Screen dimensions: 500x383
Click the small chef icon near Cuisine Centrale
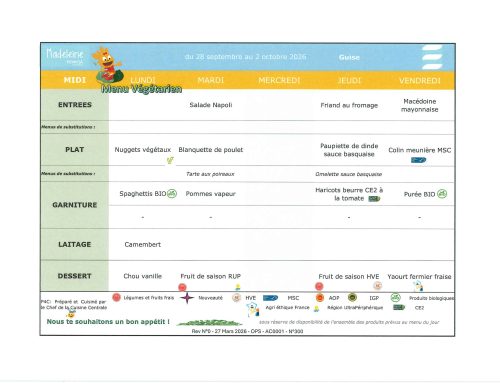(71, 314)
